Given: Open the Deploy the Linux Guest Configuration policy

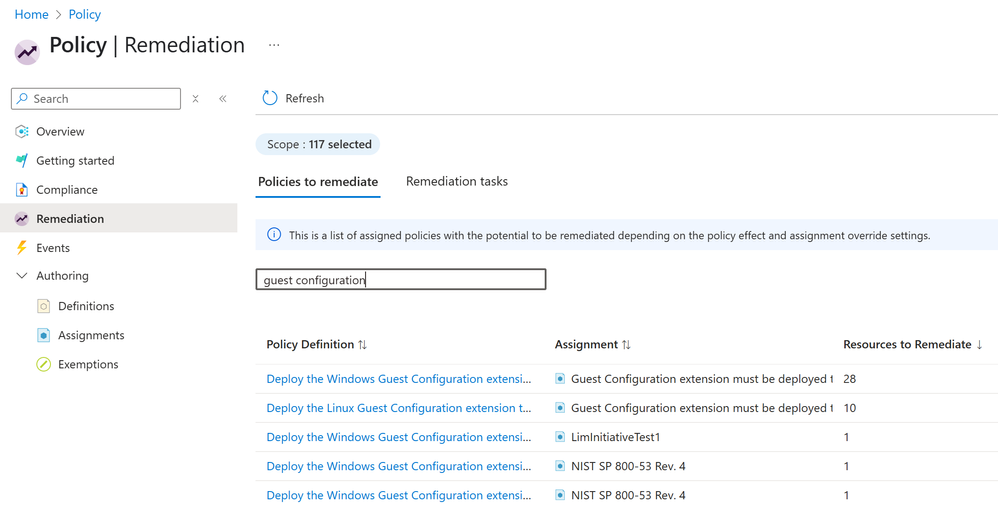Looking at the screenshot, I should click(398, 408).
